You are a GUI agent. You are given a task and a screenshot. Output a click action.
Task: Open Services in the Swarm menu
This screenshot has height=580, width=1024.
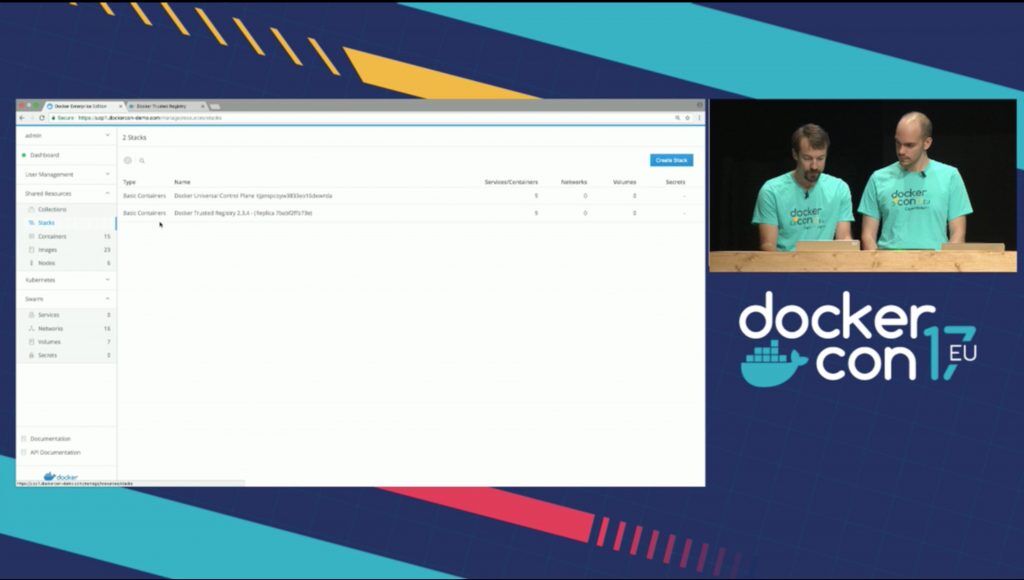(x=48, y=315)
